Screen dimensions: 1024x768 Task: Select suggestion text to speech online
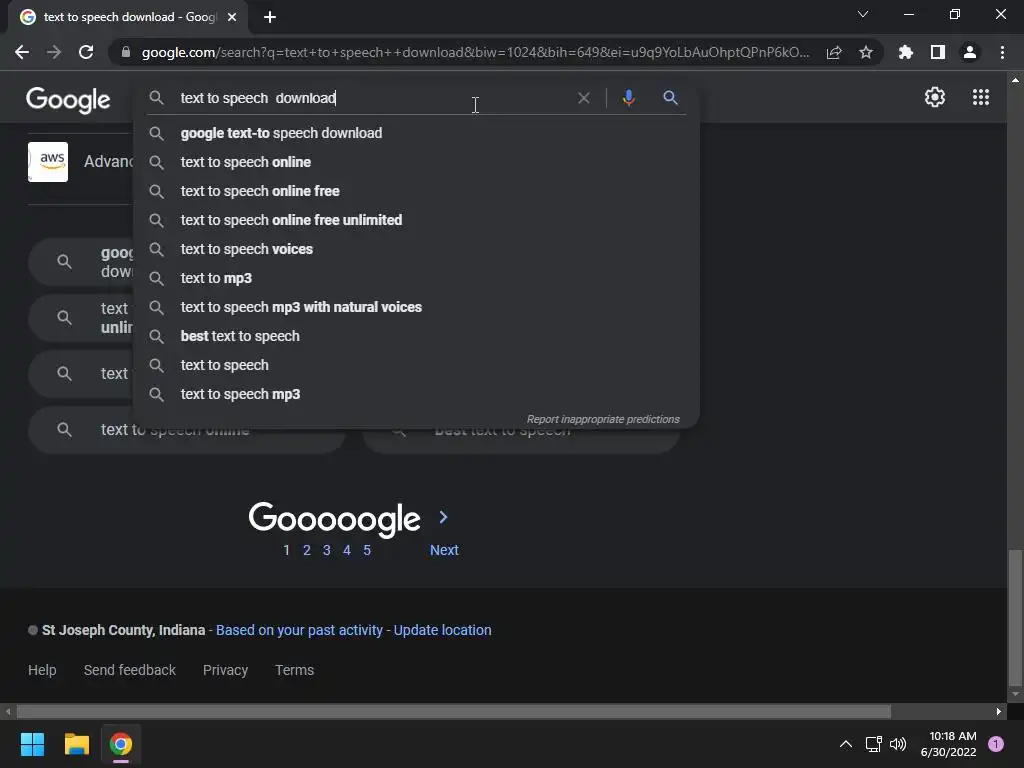416,162
